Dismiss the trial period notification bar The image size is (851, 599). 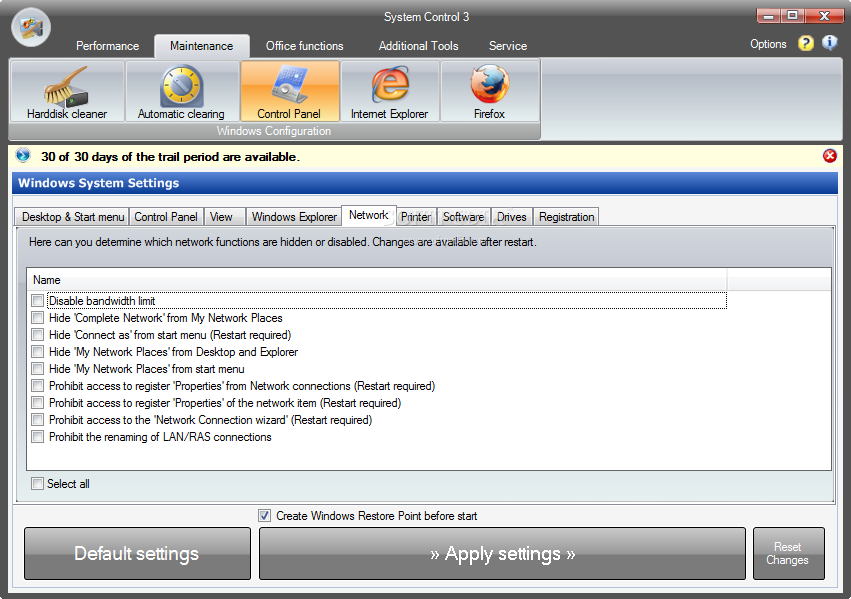tap(829, 156)
